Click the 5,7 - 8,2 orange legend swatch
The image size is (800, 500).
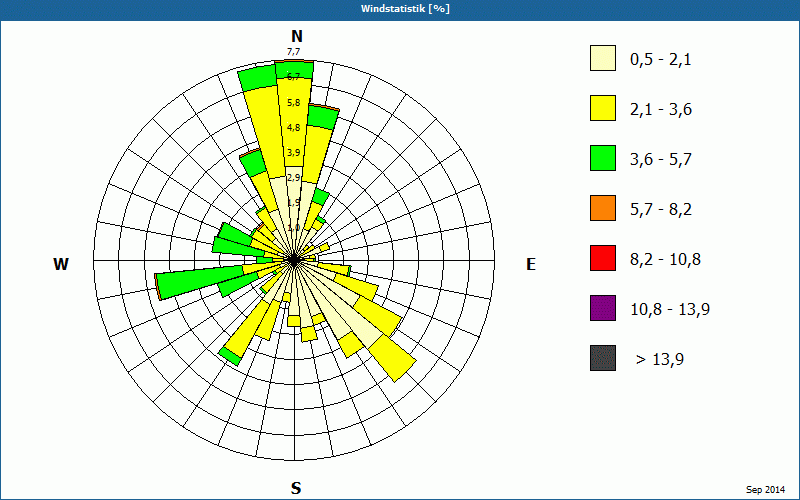[603, 208]
